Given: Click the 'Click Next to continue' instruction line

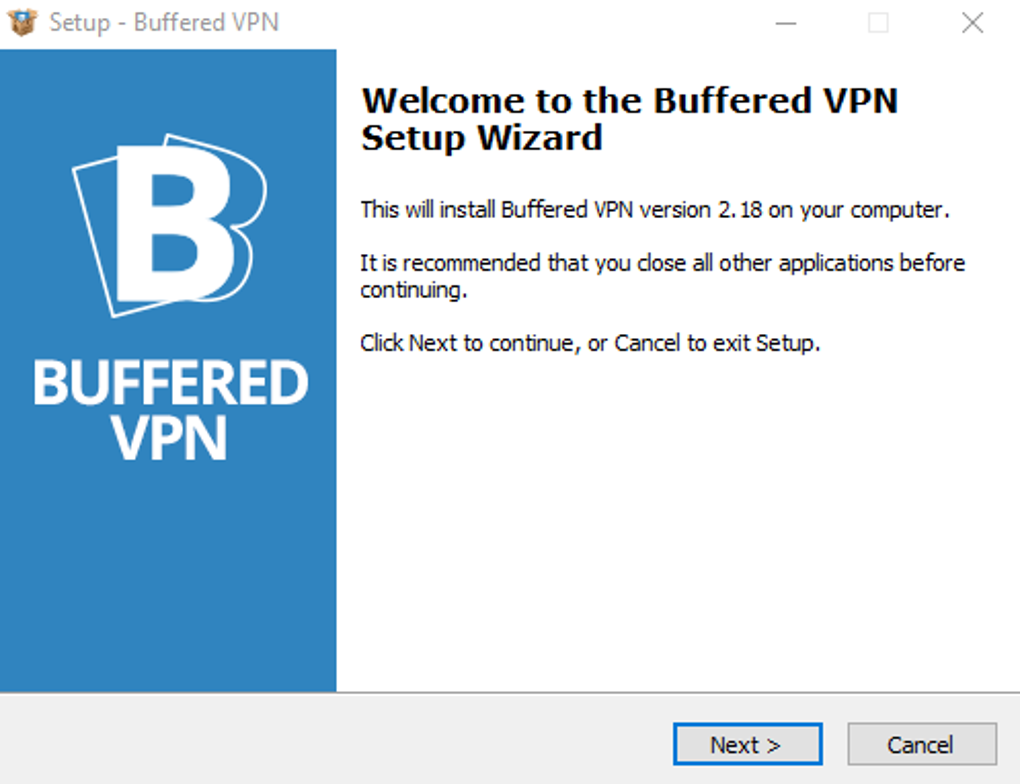Looking at the screenshot, I should pyautogui.click(x=589, y=344).
